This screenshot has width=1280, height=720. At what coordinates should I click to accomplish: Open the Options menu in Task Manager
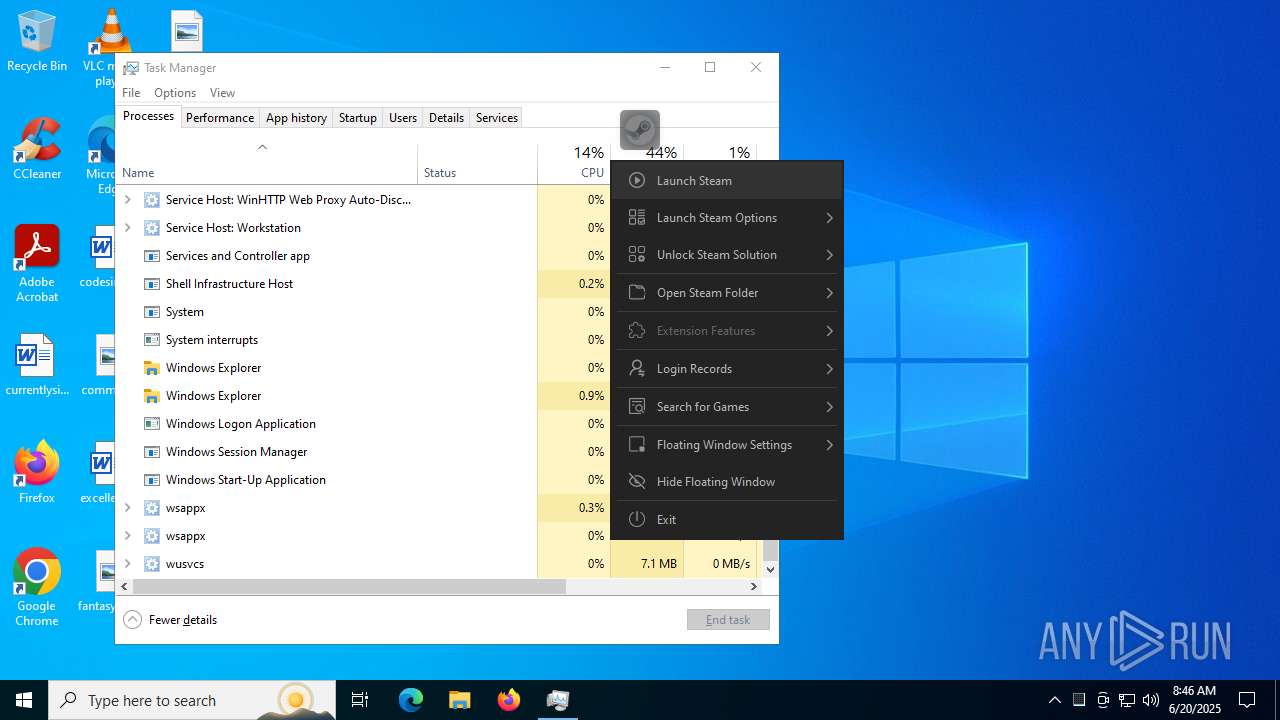coord(175,93)
